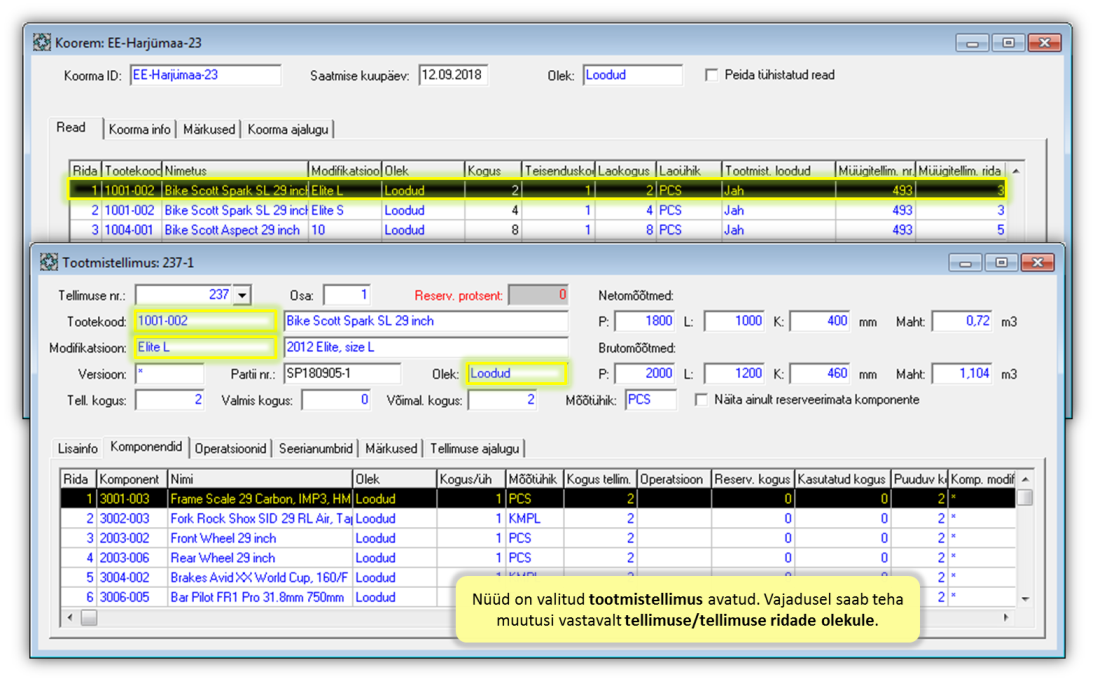1095x681 pixels.
Task: Click the Kasutatud kogus column header
Action: (843, 479)
